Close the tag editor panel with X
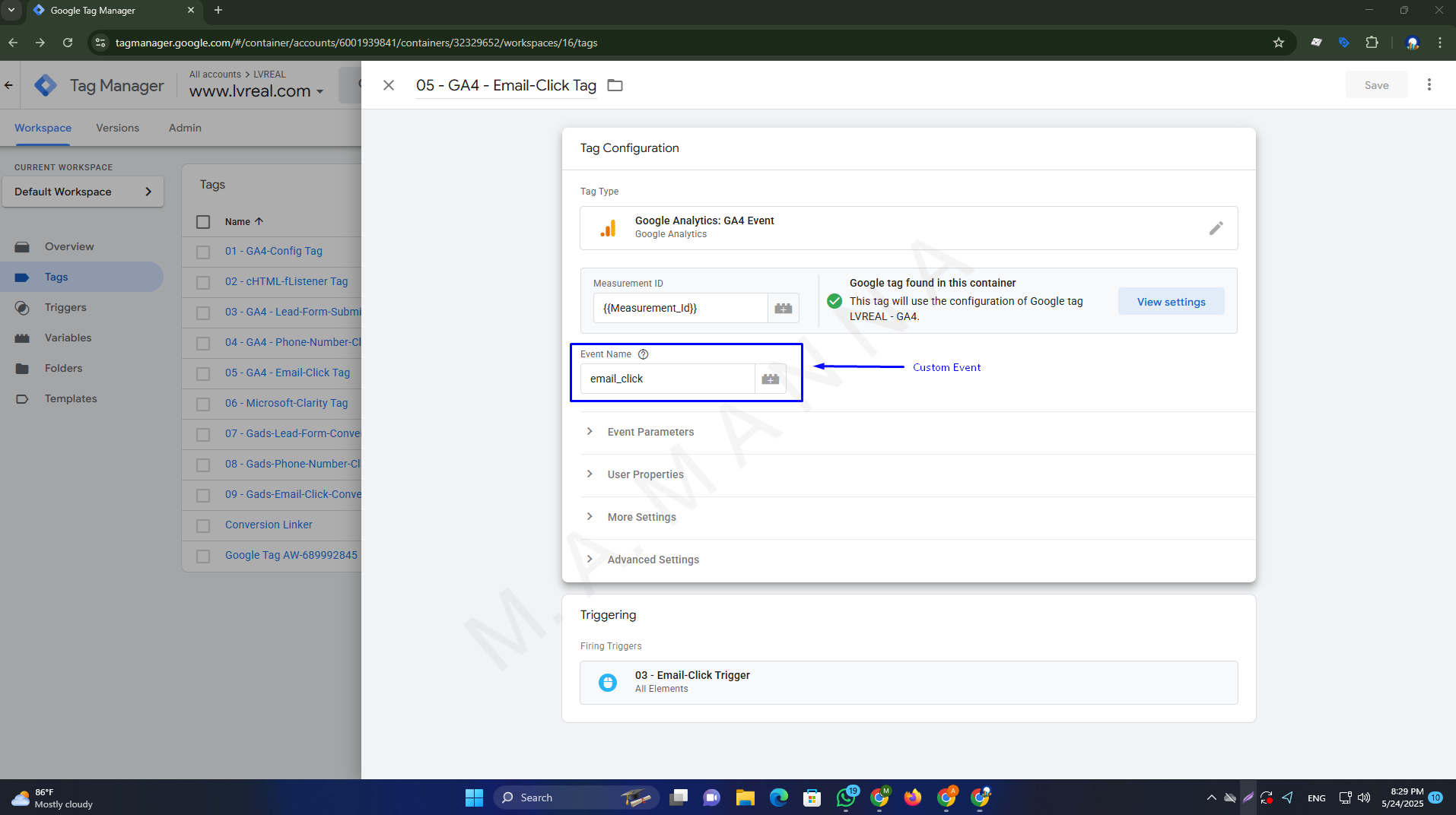The image size is (1456, 815). coord(388,85)
